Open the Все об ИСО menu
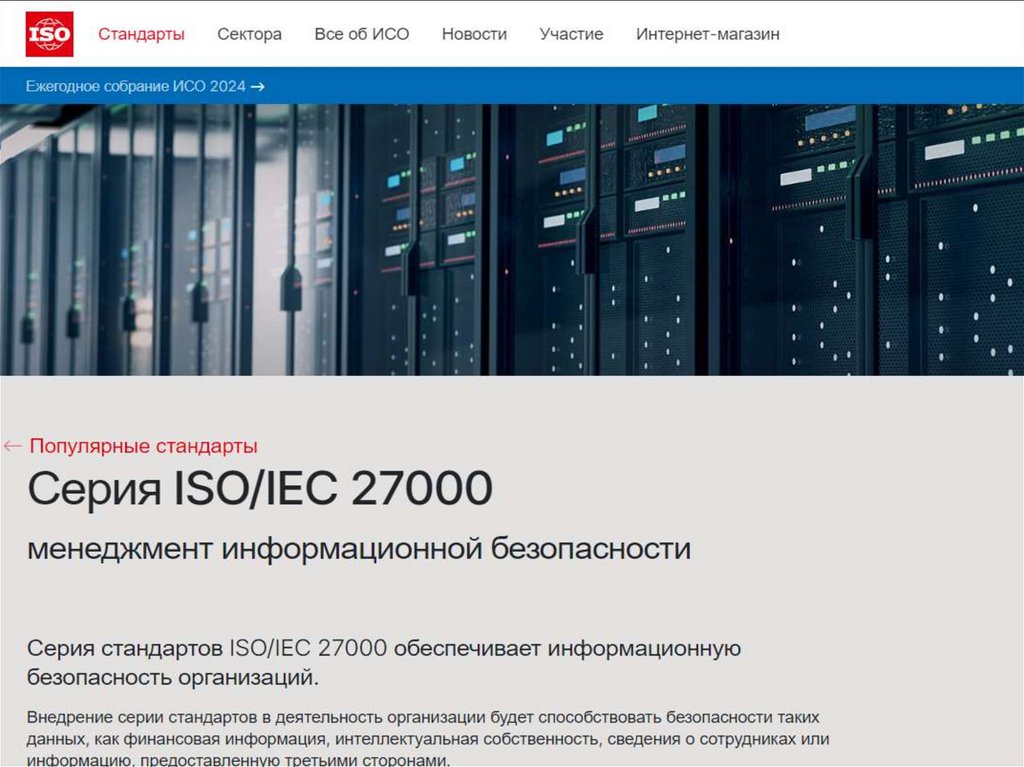1024x767 pixels. point(362,34)
